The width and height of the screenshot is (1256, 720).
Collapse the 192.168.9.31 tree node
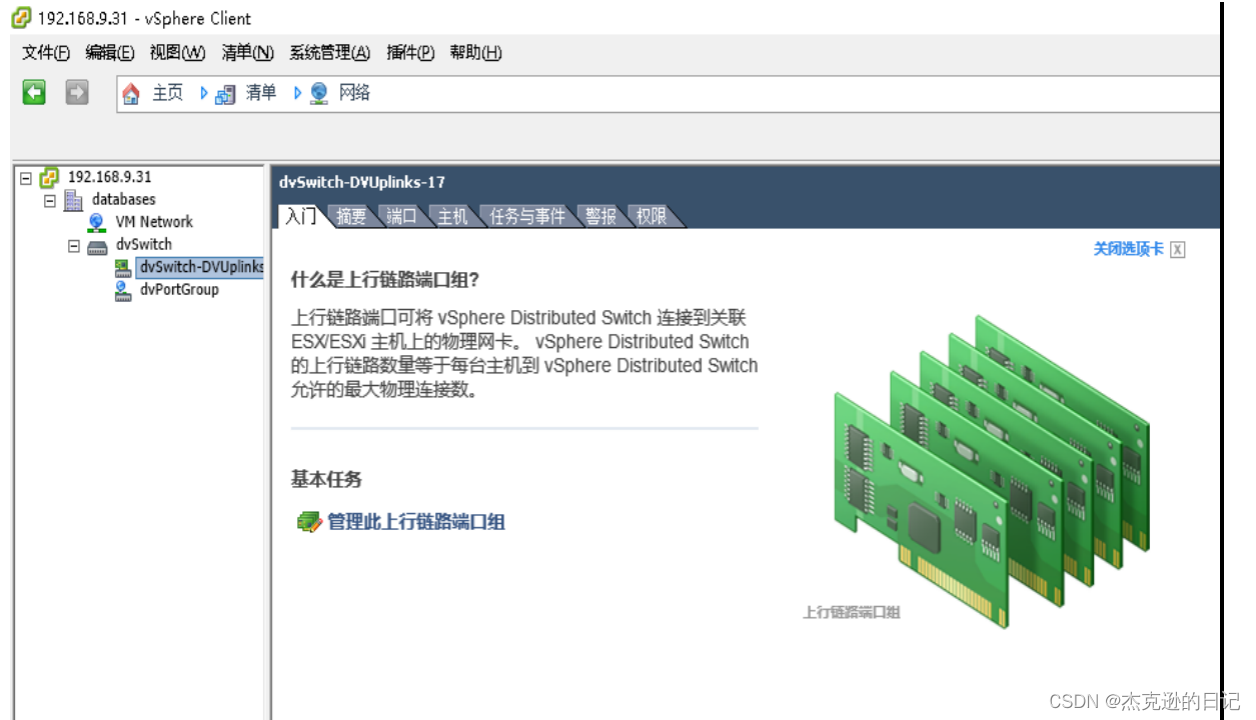(x=26, y=178)
